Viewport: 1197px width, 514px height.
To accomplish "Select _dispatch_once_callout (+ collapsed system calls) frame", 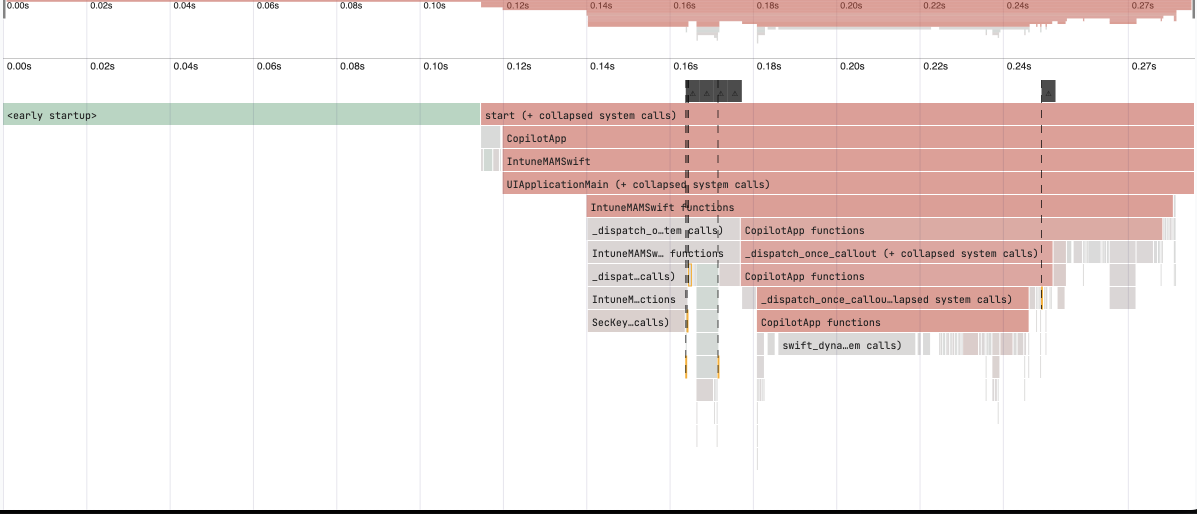I will (x=896, y=253).
